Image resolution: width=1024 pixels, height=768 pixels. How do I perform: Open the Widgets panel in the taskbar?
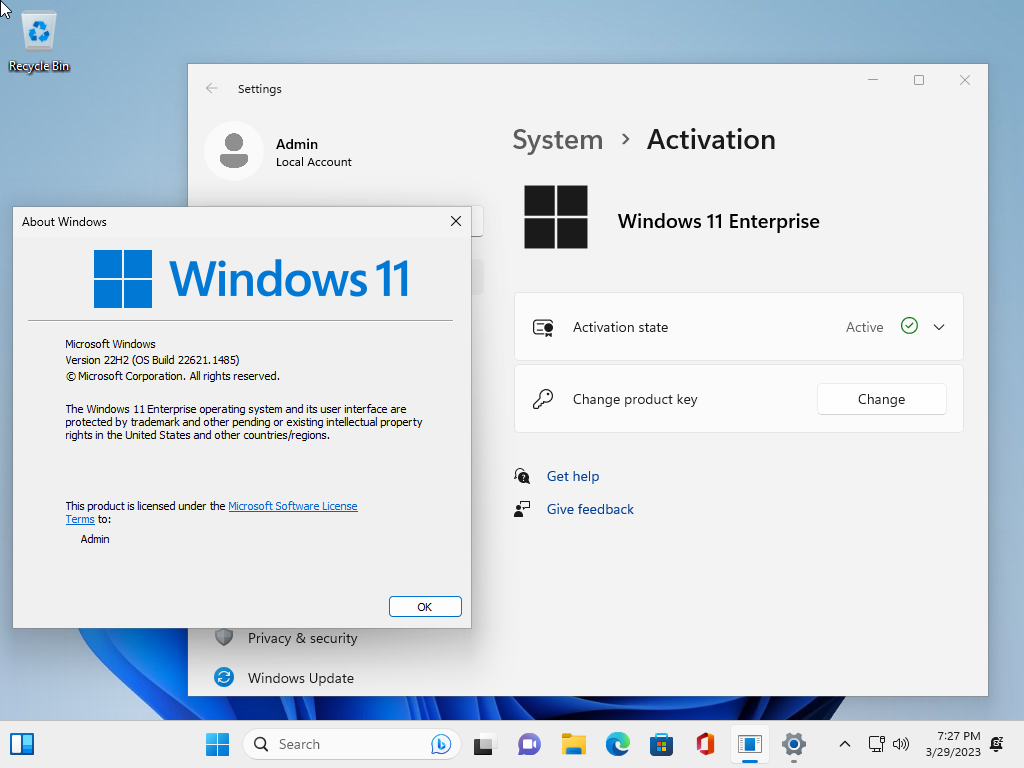22,744
